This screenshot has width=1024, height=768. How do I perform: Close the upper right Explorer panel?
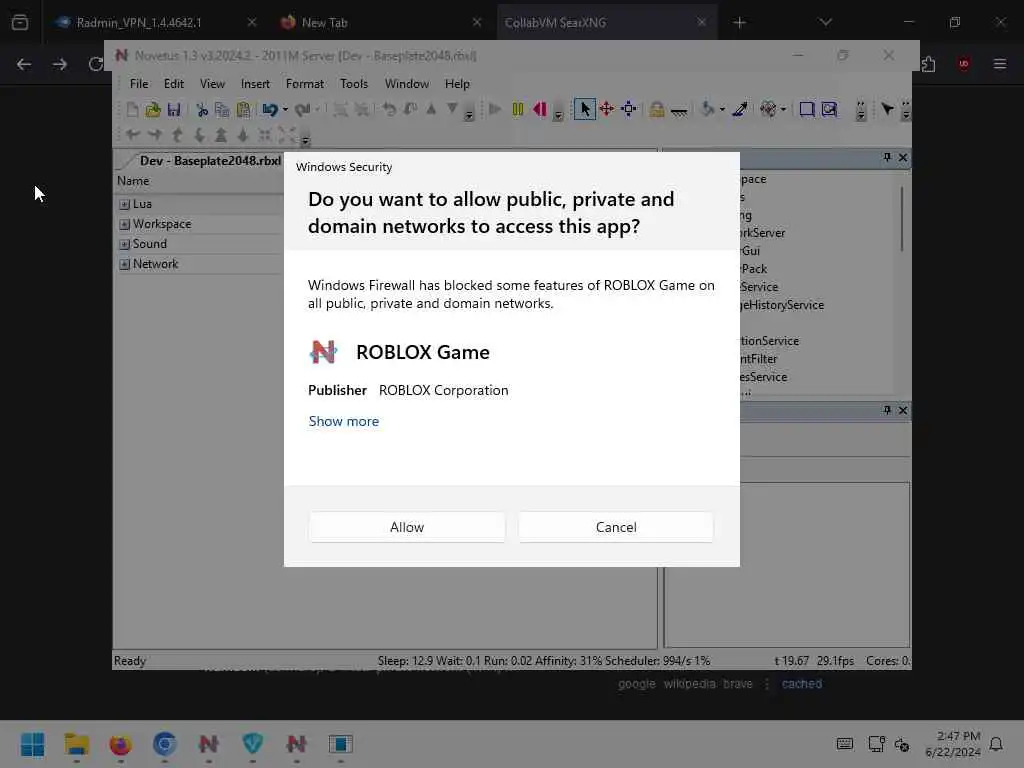pos(903,157)
